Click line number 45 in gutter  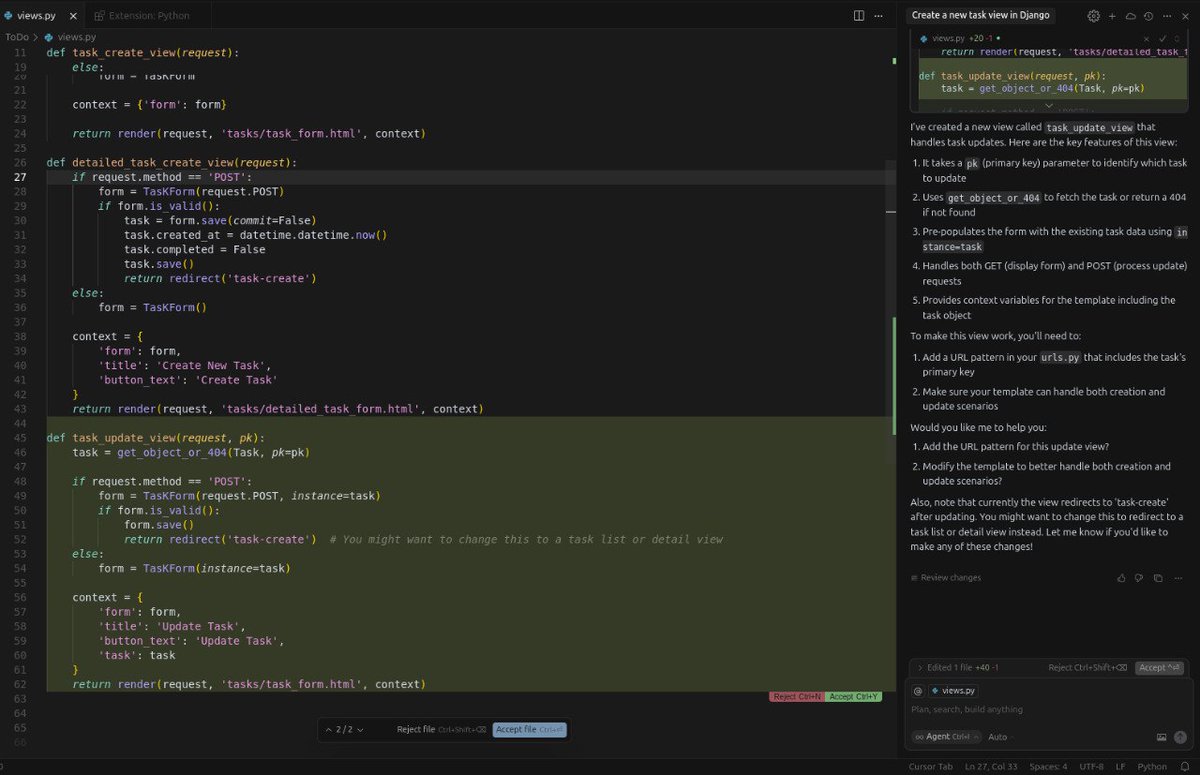(21, 438)
